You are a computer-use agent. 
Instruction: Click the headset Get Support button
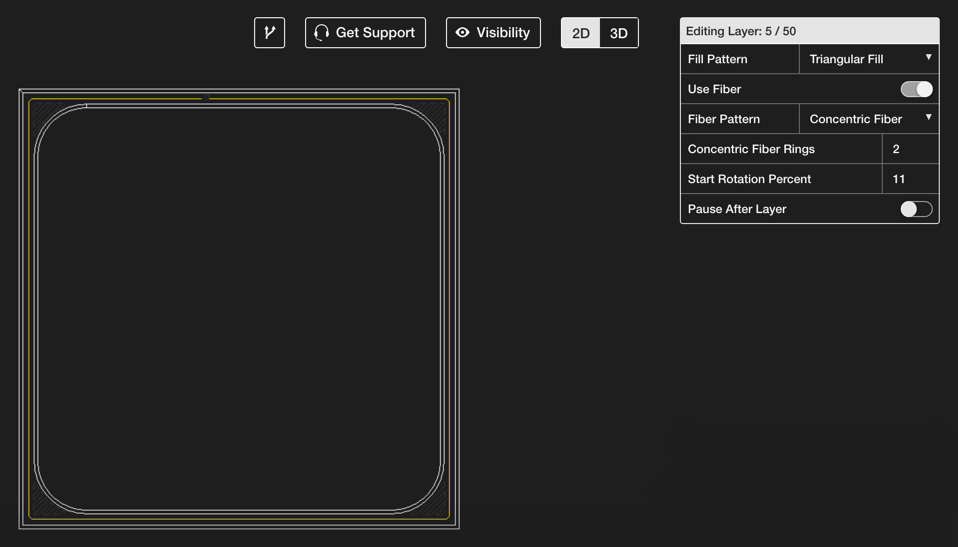[365, 33]
